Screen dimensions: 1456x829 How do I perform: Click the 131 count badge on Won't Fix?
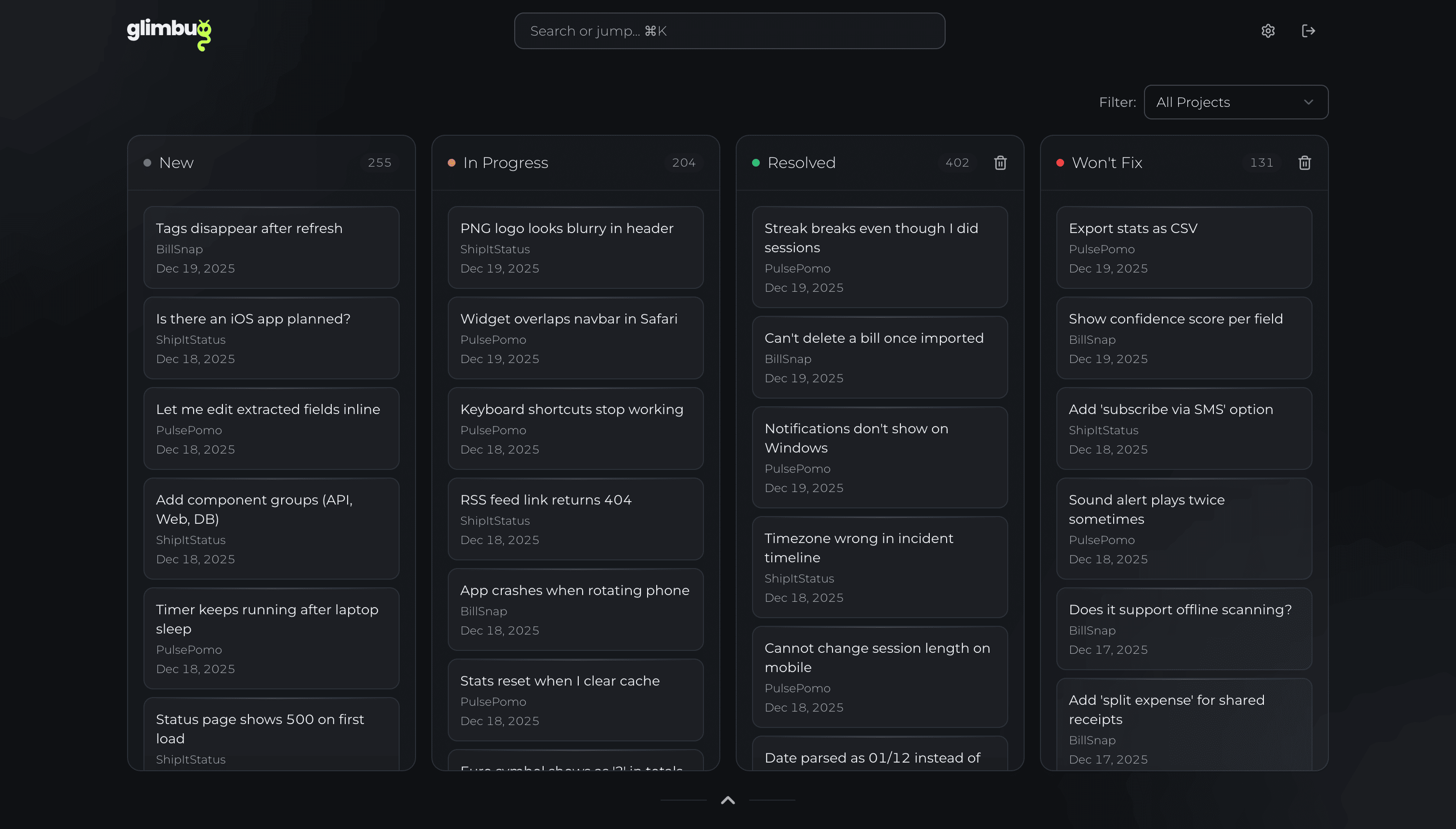[x=1262, y=163]
